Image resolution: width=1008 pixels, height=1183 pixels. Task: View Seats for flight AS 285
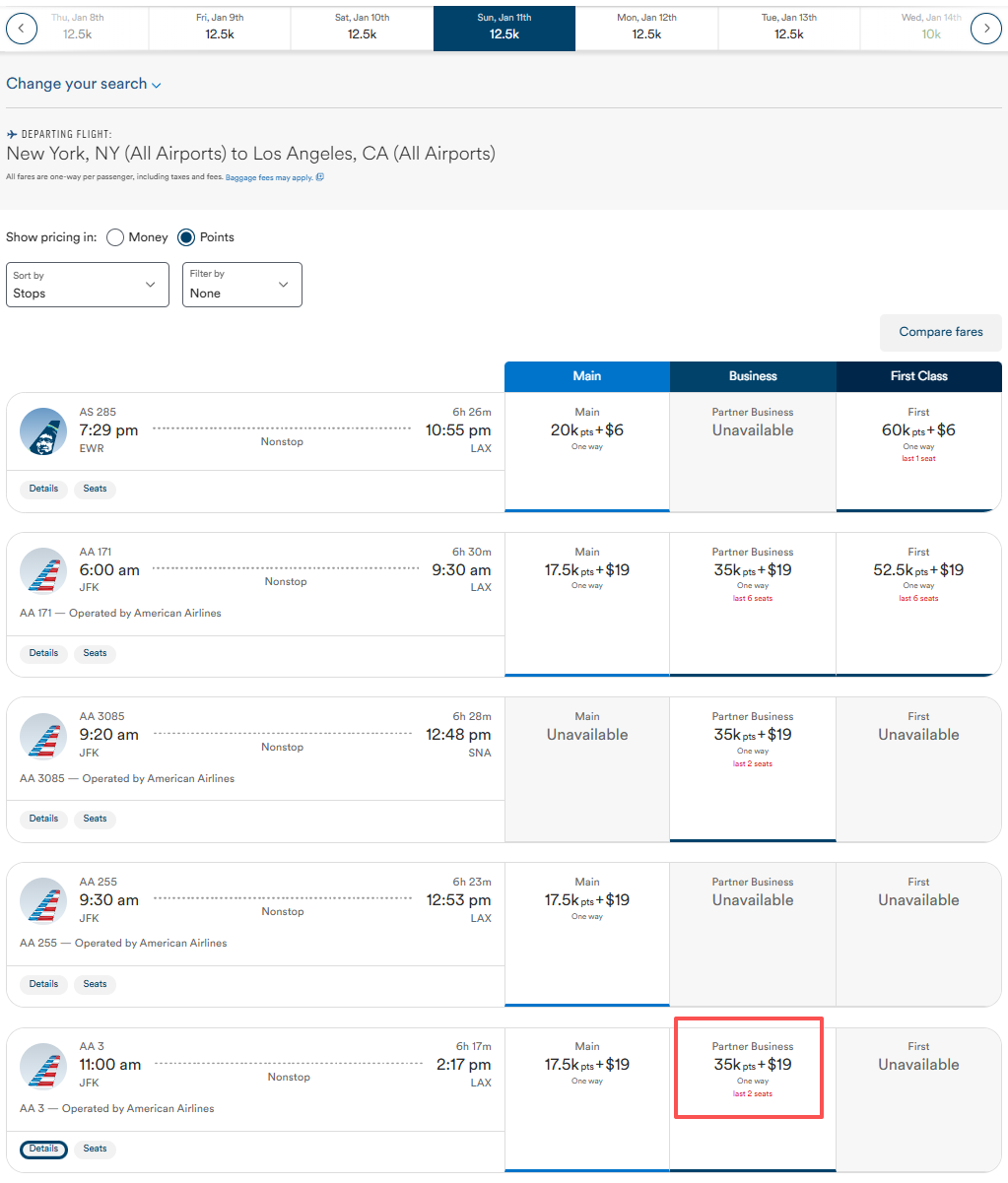95,489
